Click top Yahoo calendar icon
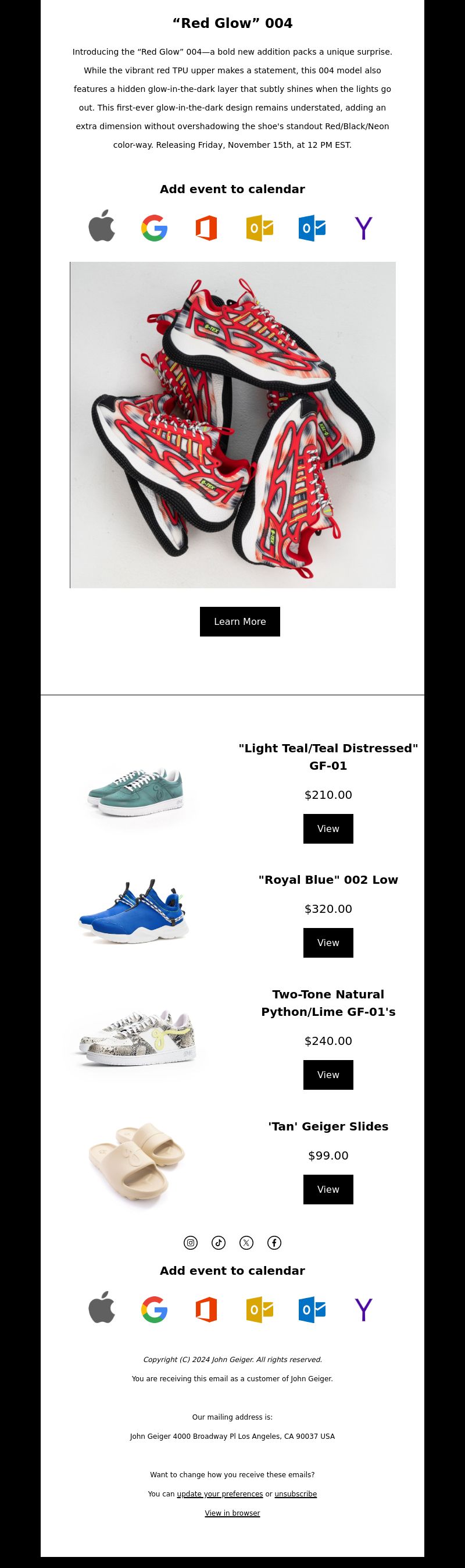The image size is (465, 1568). click(363, 227)
